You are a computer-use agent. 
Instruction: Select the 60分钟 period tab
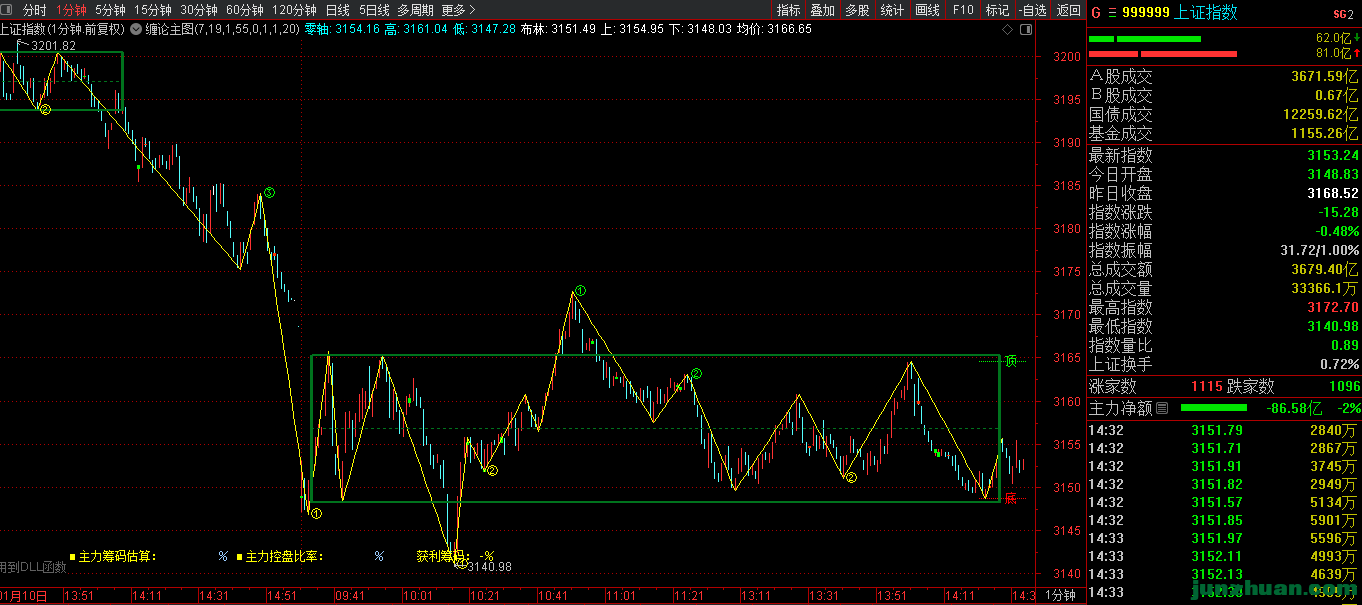244,10
